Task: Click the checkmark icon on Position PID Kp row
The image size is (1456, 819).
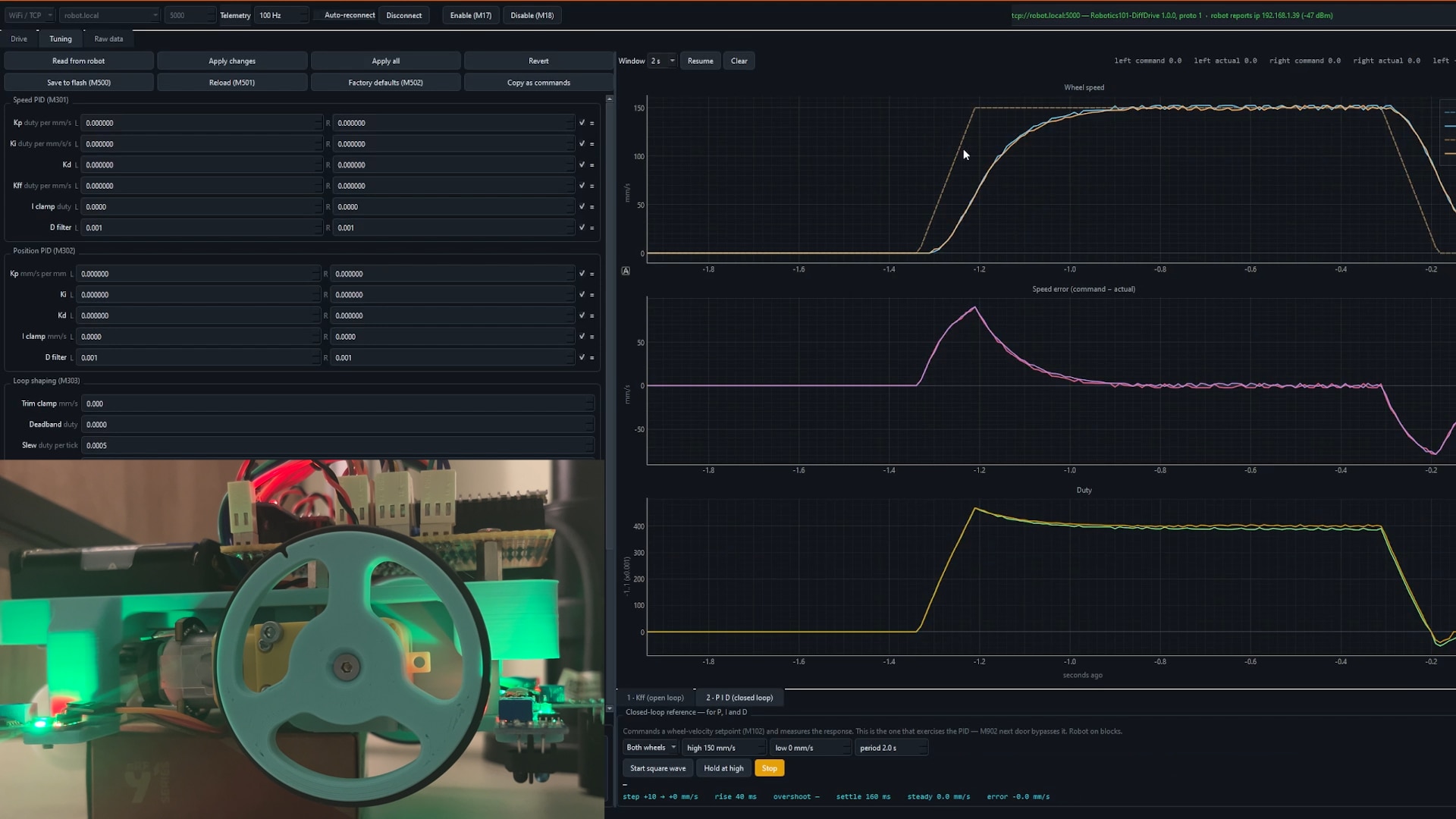Action: (582, 274)
